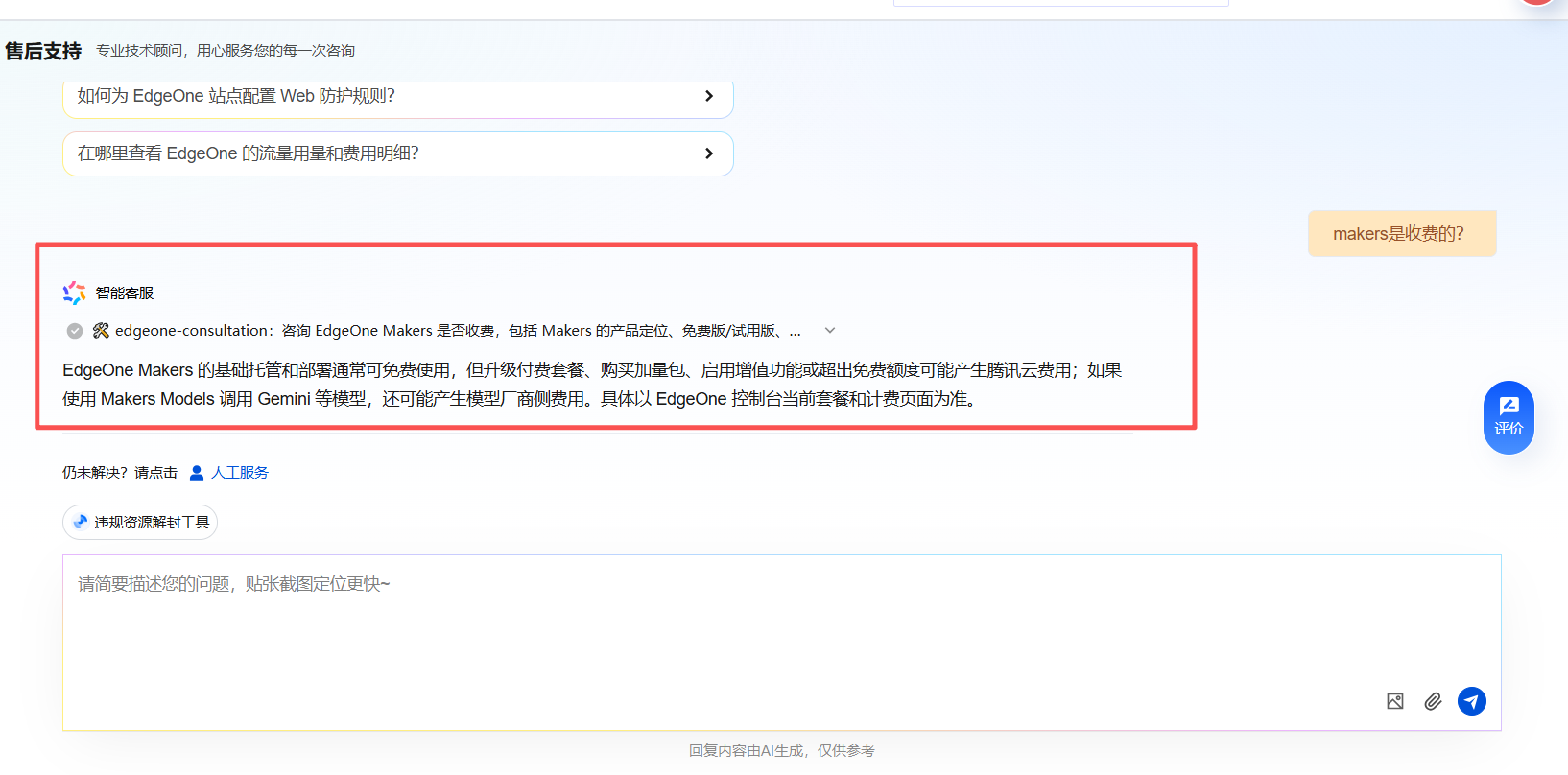Attach a file with the paperclip icon
The image size is (1568, 775).
point(1433,701)
